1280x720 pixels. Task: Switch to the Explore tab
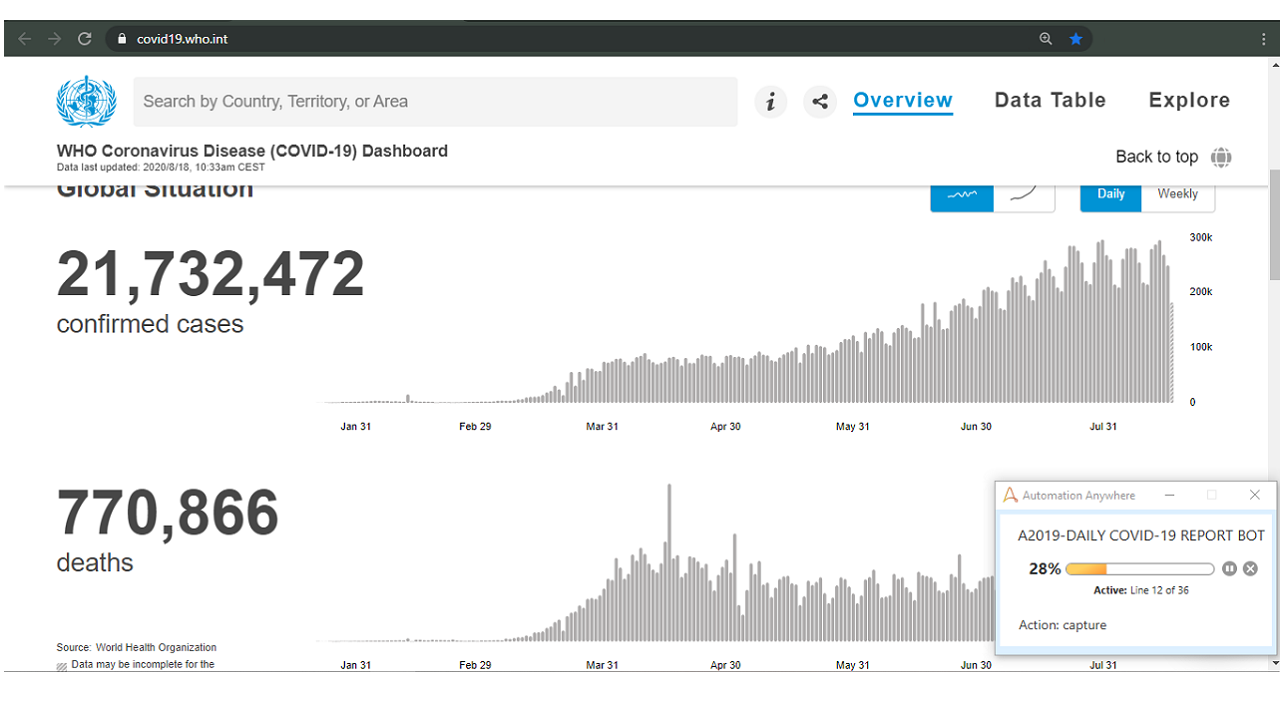(x=1189, y=100)
